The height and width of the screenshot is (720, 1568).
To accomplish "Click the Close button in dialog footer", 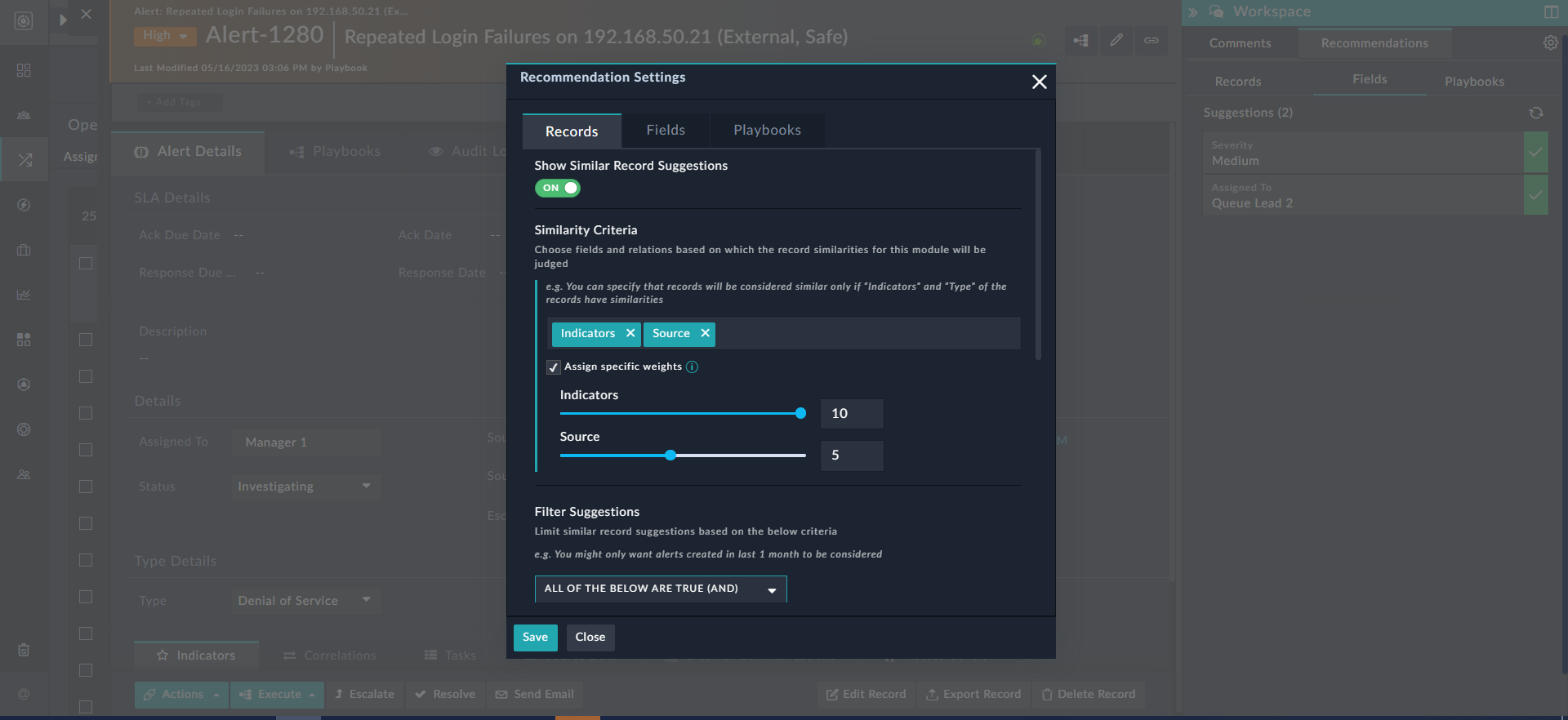I will (590, 638).
